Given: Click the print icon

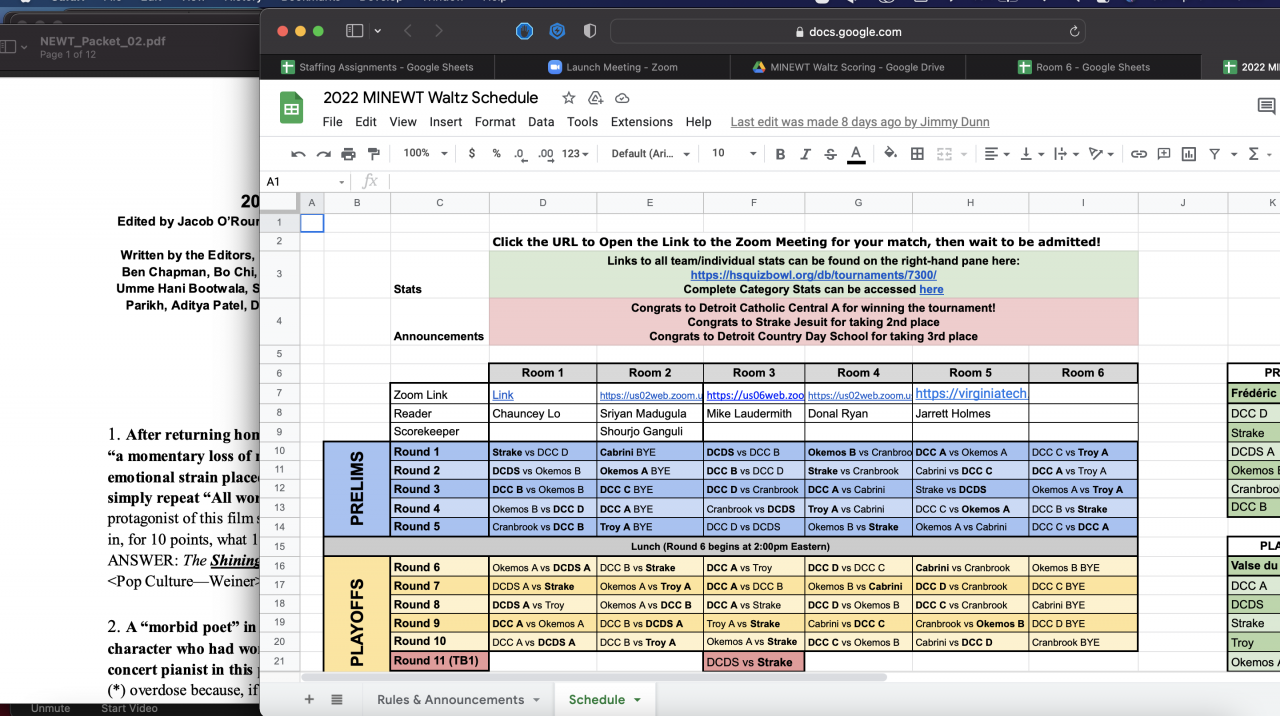Looking at the screenshot, I should click(348, 154).
